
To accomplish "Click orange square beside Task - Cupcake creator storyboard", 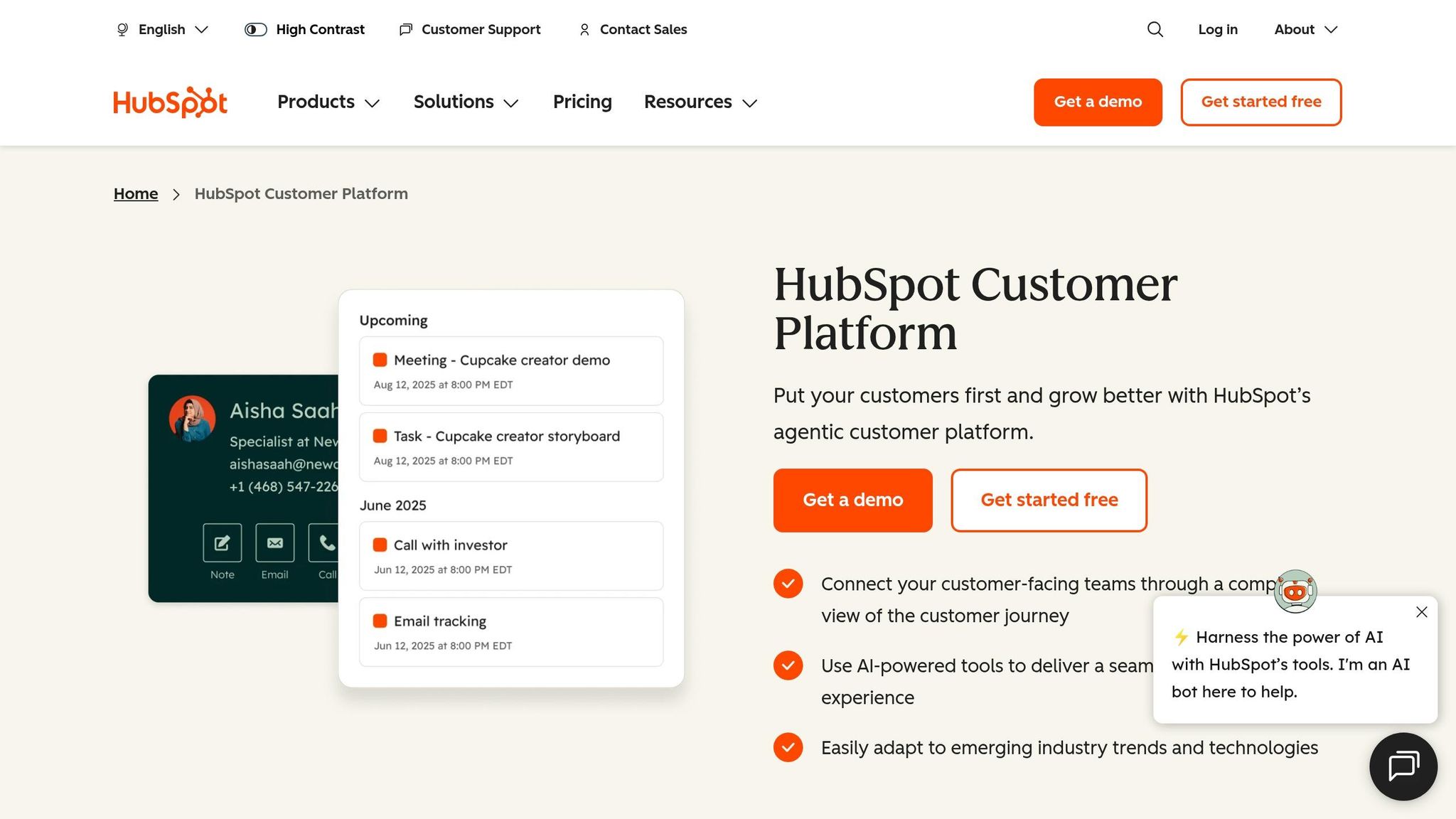I will pos(380,436).
